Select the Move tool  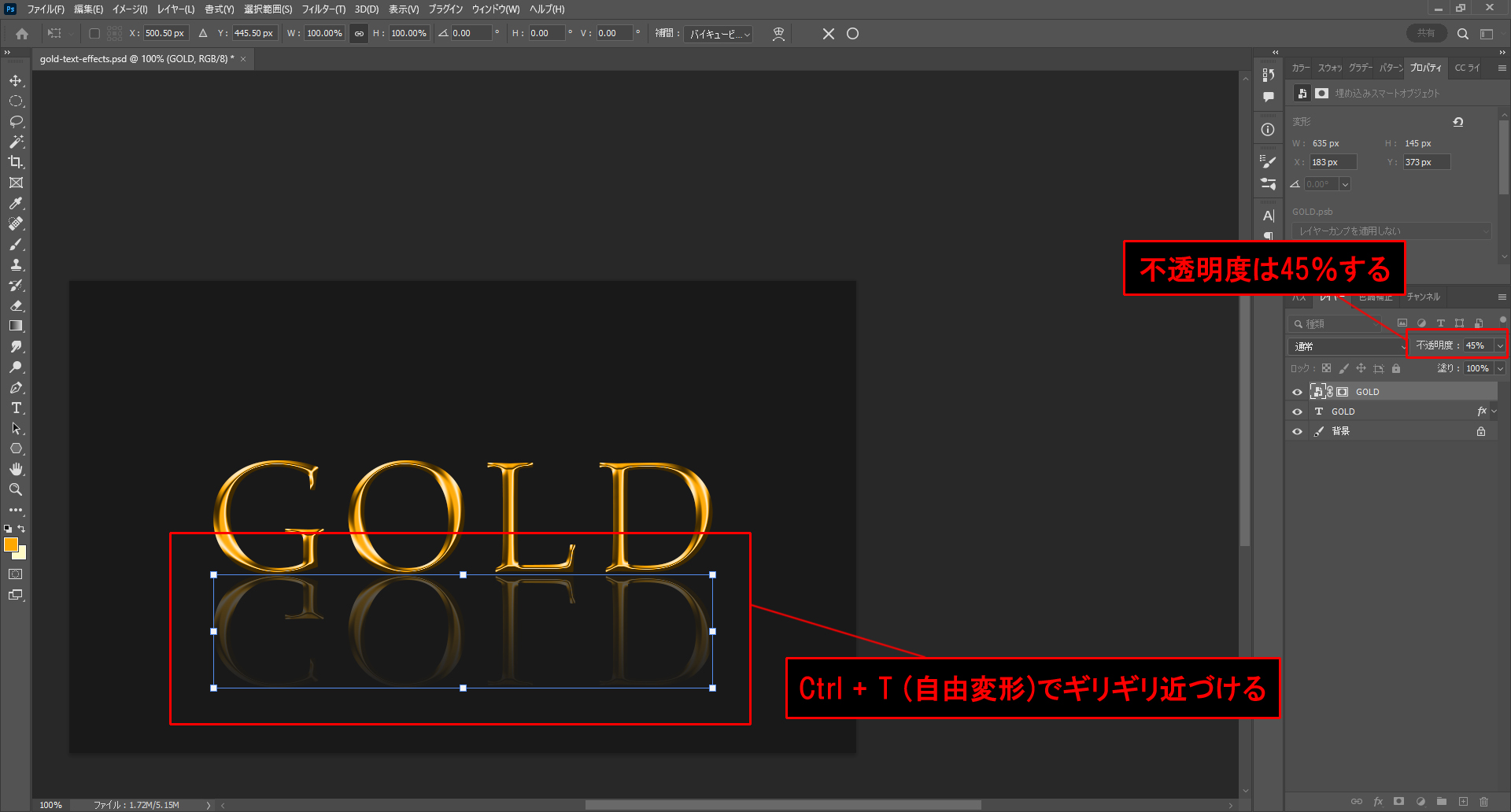coord(16,81)
